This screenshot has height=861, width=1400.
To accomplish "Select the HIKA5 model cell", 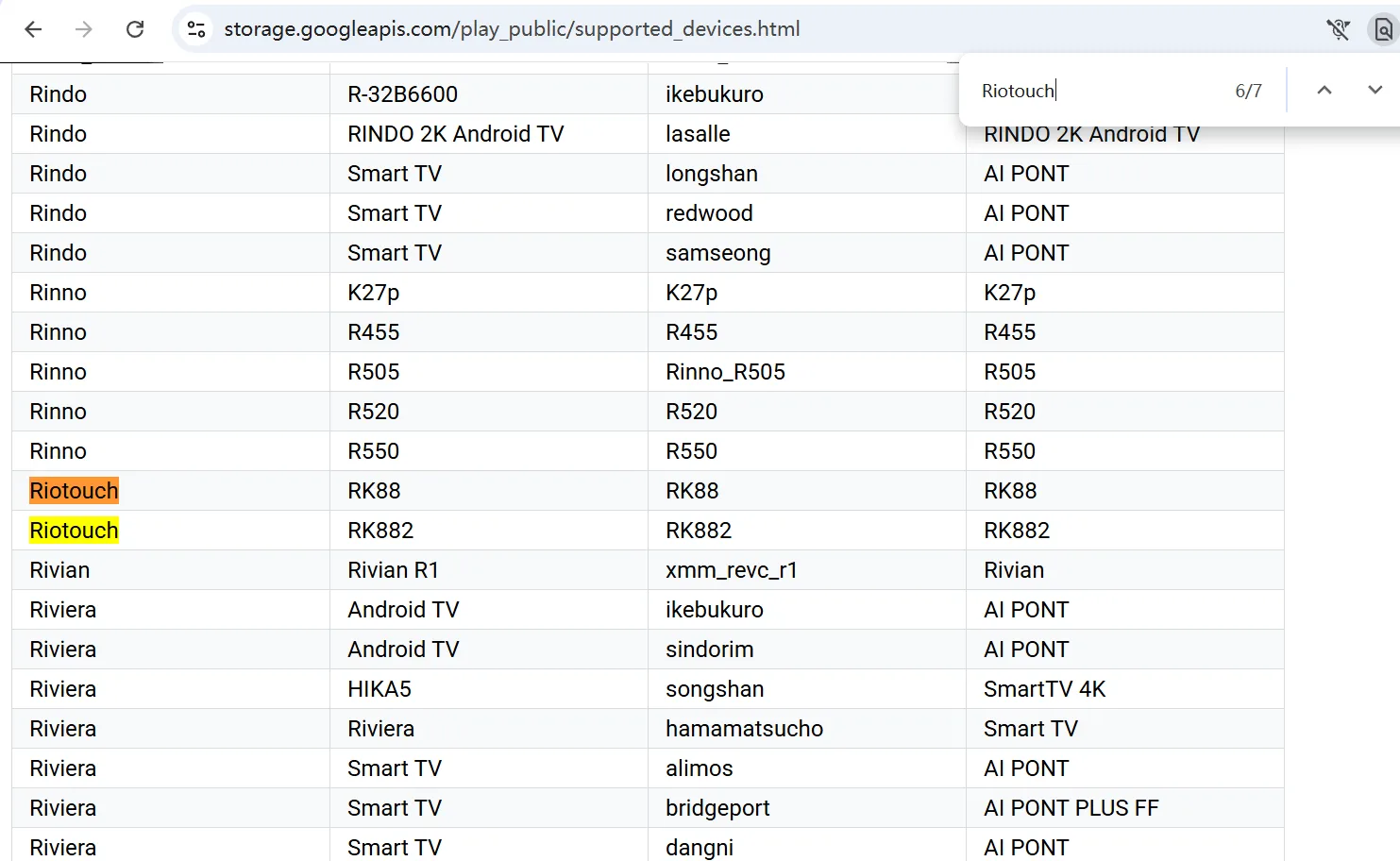I will click(x=489, y=689).
